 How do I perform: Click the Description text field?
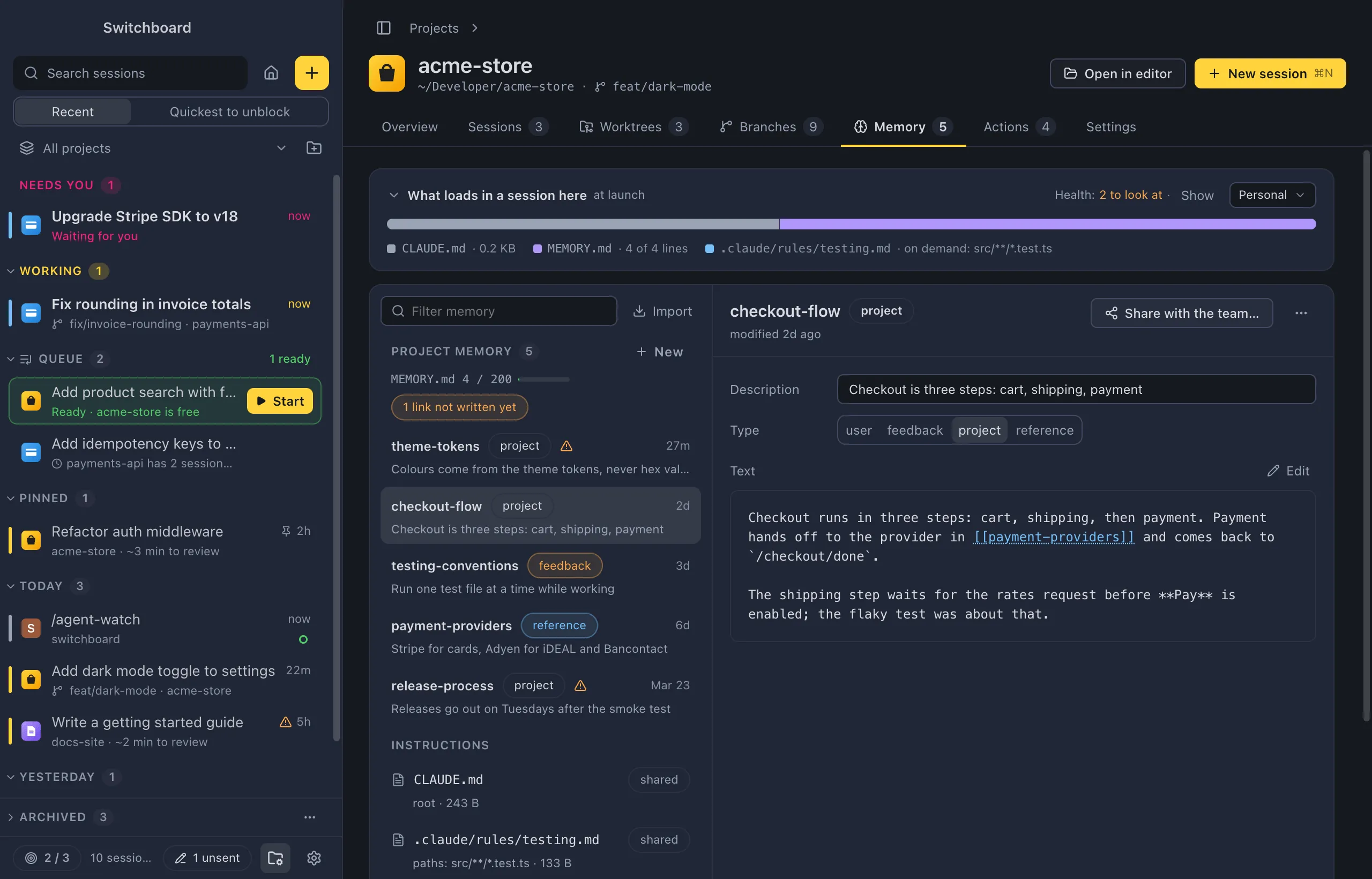click(1076, 389)
